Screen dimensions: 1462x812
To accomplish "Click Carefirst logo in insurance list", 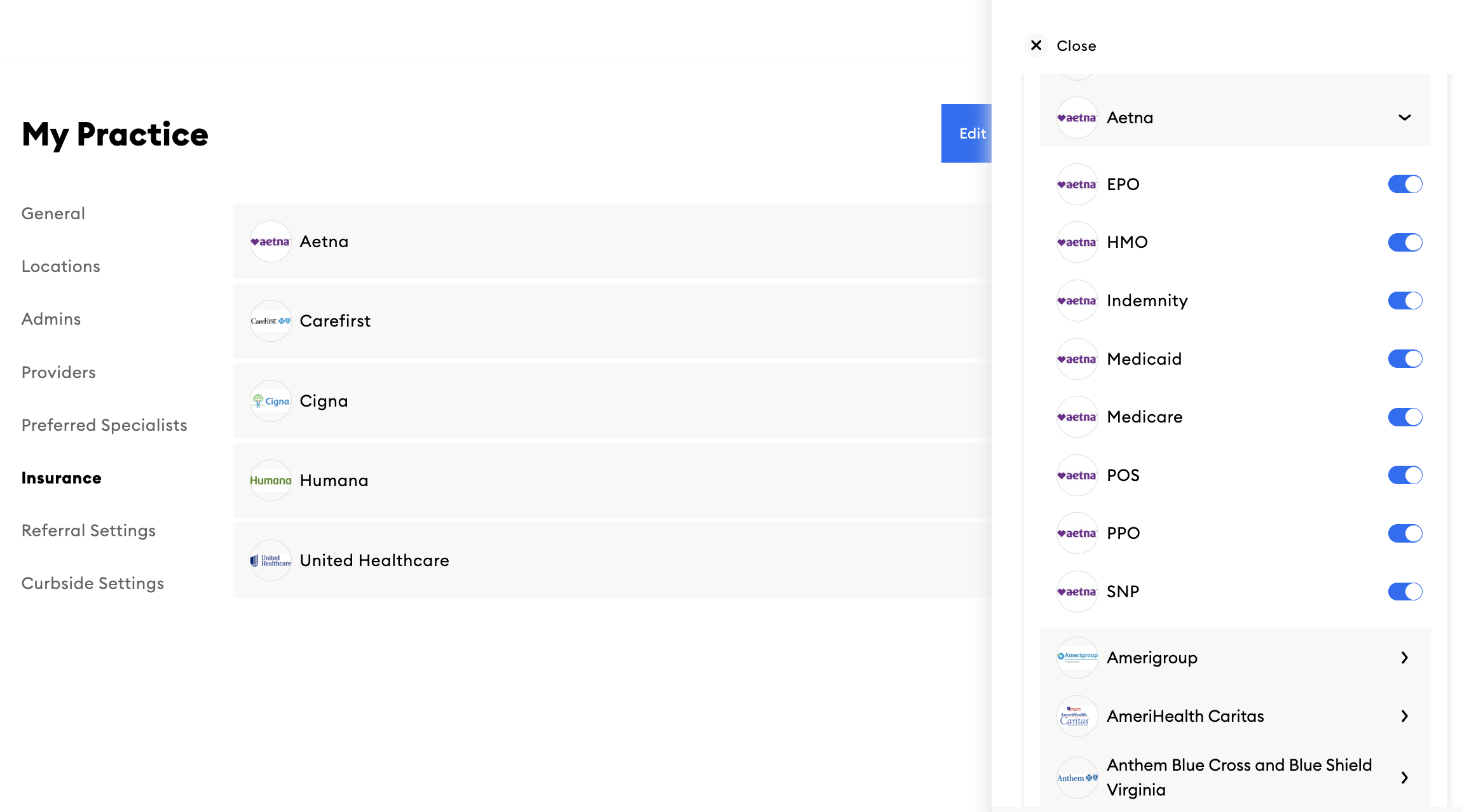I will pos(270,321).
